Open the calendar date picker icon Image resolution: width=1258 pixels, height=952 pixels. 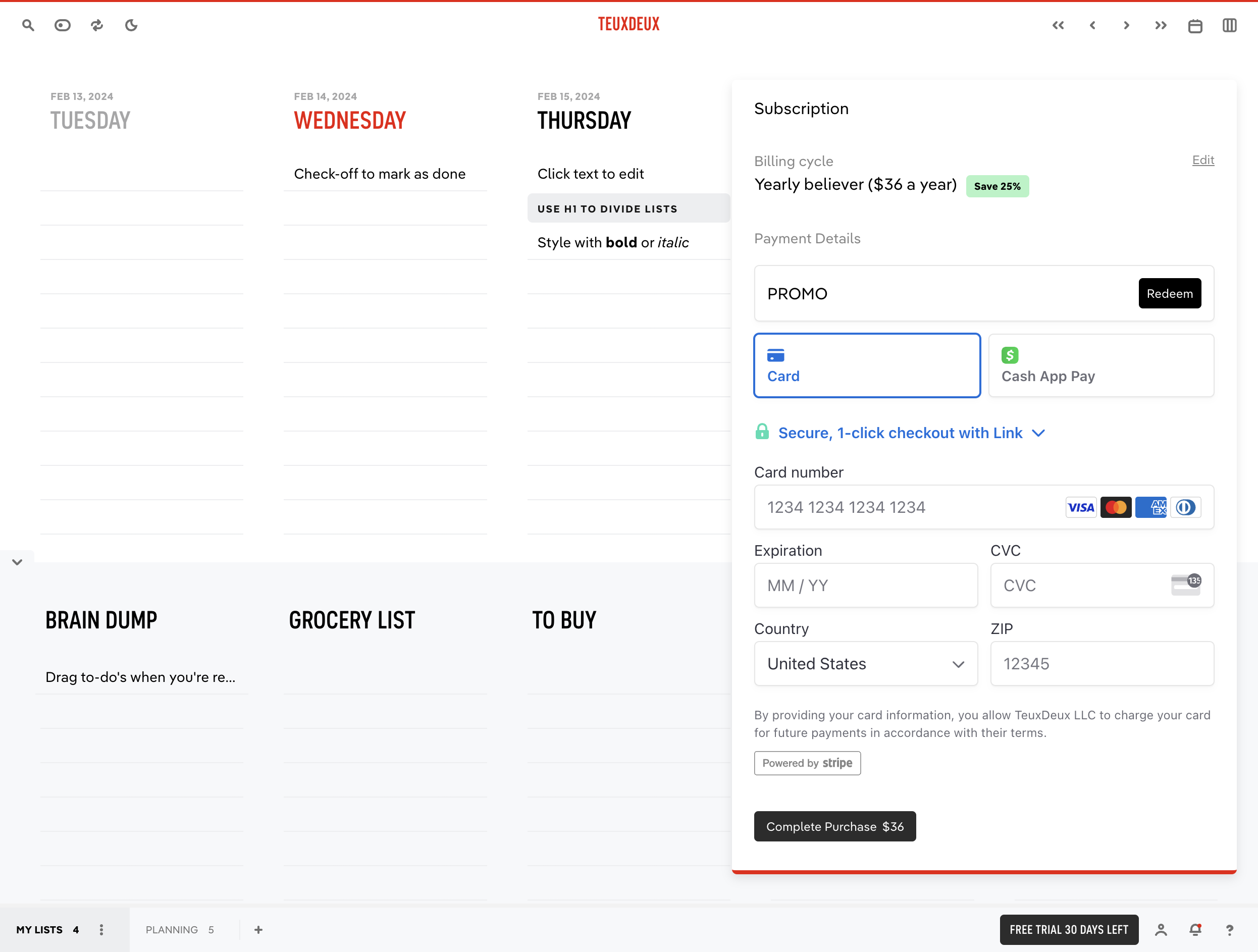1195,26
